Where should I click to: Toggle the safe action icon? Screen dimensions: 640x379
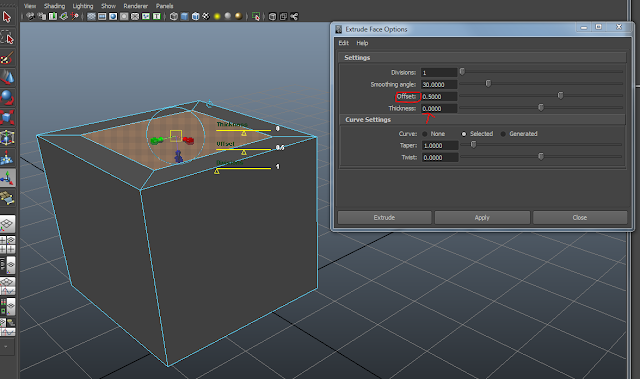pyautogui.click(x=146, y=16)
